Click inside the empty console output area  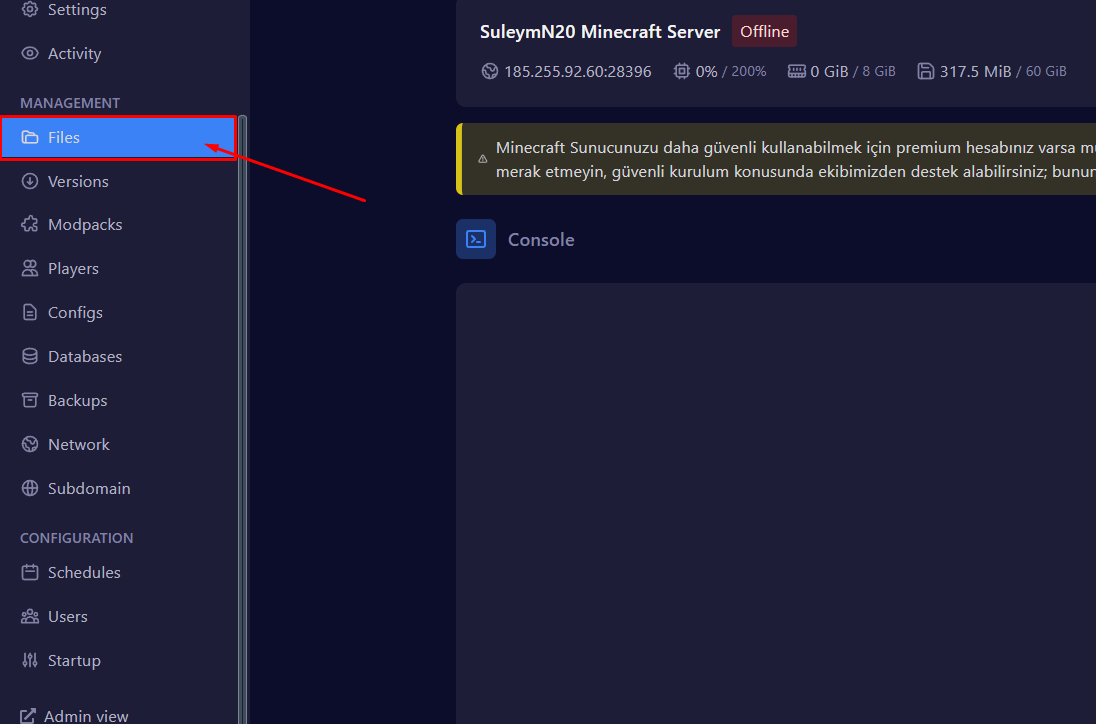(776, 503)
